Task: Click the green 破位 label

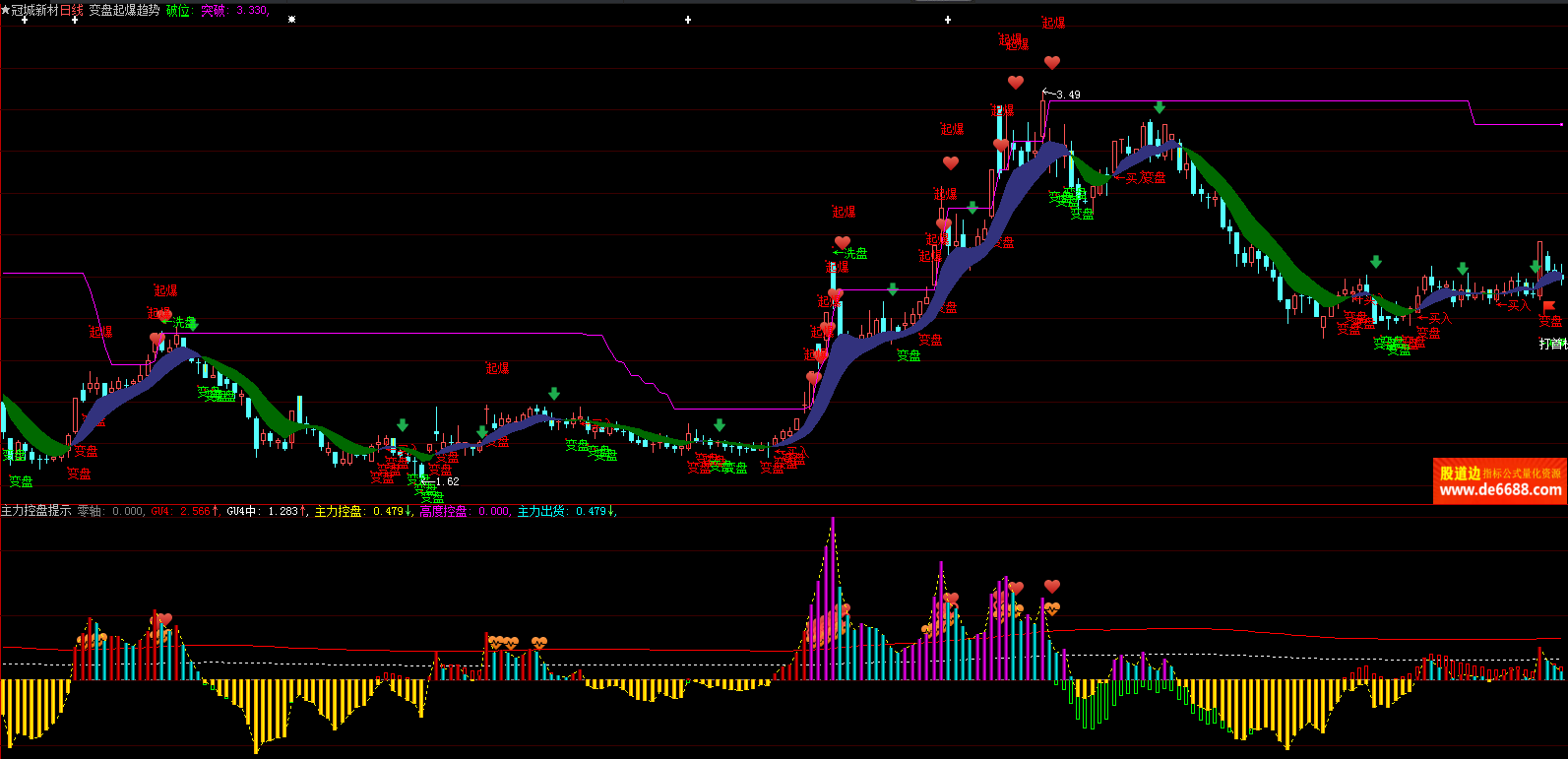Action: coord(178,10)
